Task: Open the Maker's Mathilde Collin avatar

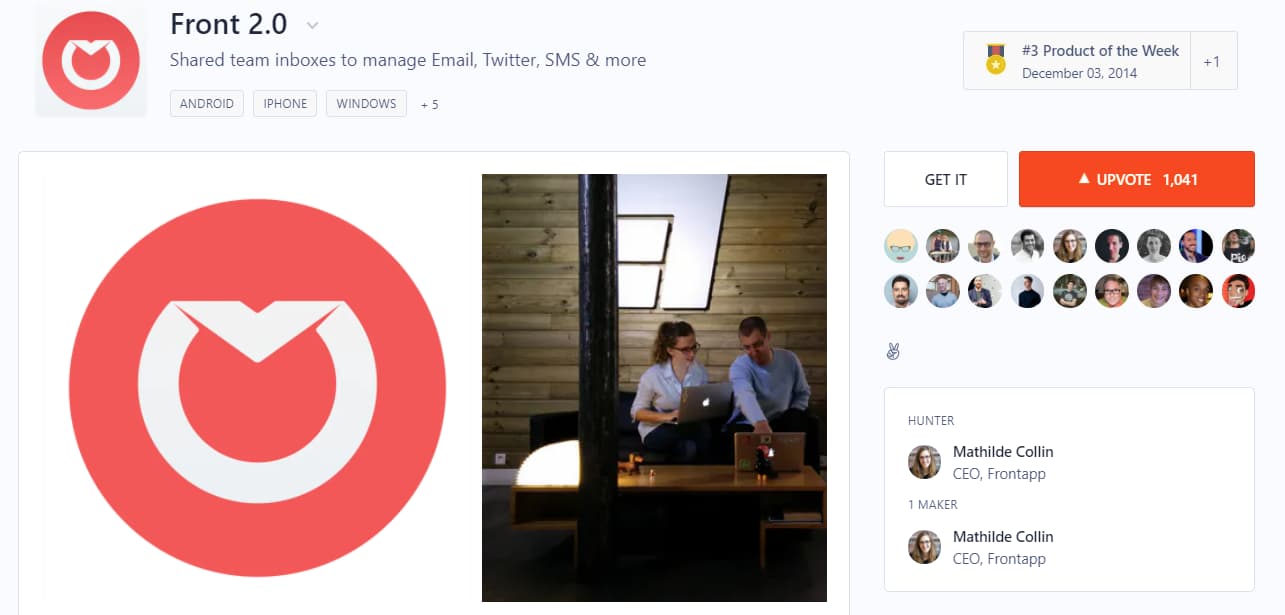Action: (924, 547)
